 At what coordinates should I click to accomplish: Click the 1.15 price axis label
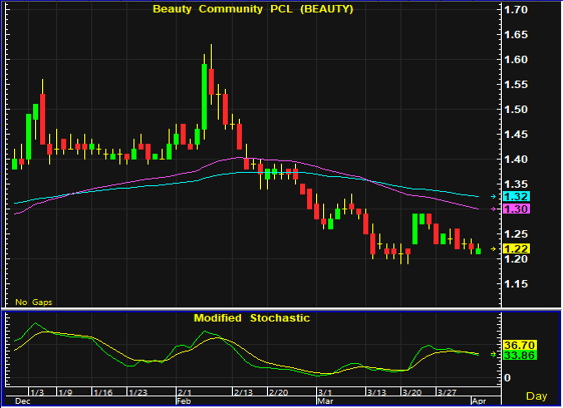(x=516, y=284)
